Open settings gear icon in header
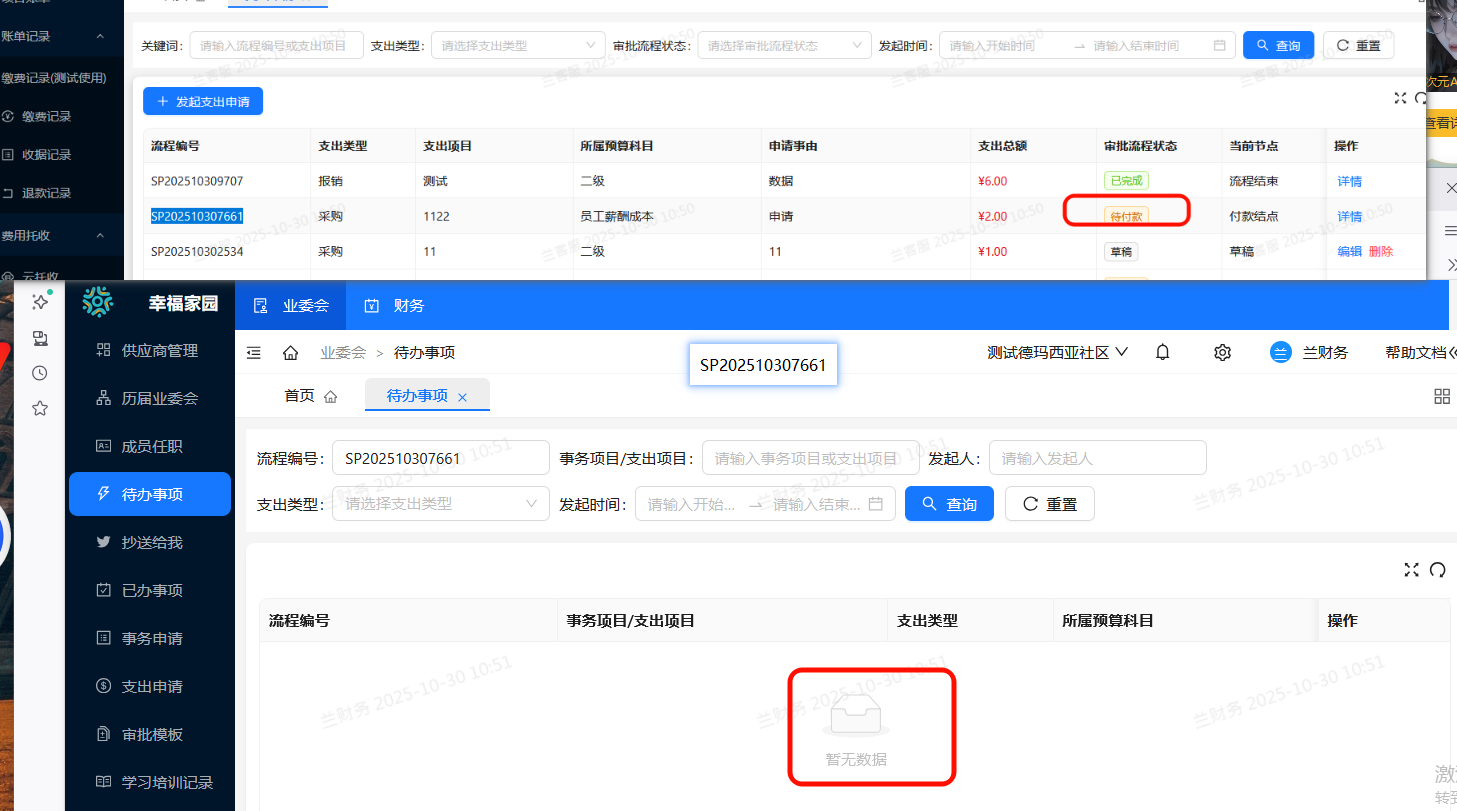Image resolution: width=1457 pixels, height=811 pixels. 1222,352
